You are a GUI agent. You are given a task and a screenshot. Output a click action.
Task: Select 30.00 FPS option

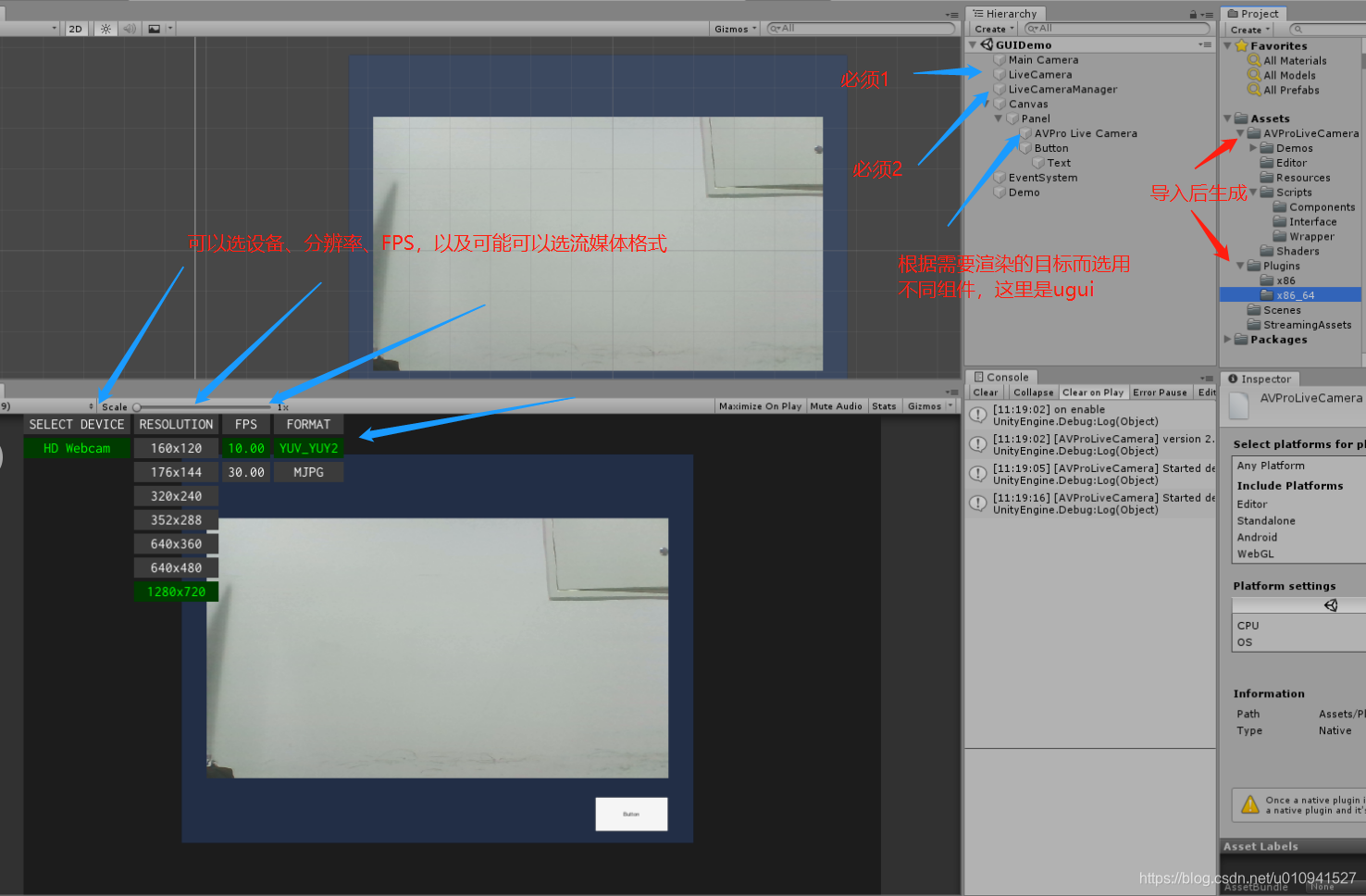[246, 472]
